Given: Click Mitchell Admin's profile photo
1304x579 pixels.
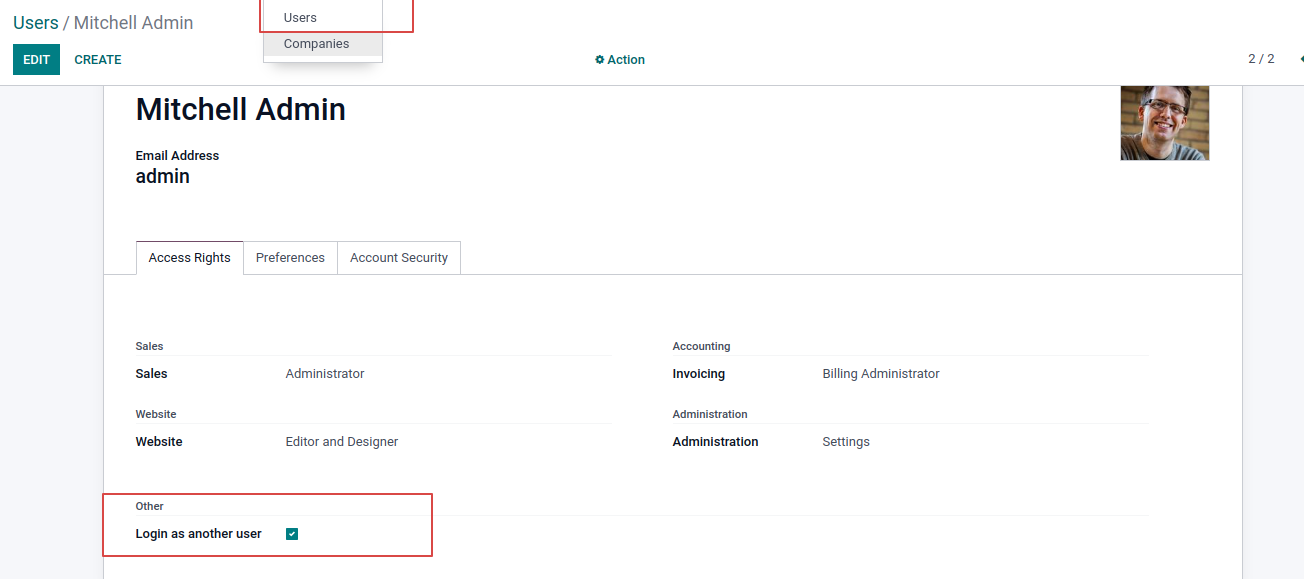Looking at the screenshot, I should coord(1164,123).
